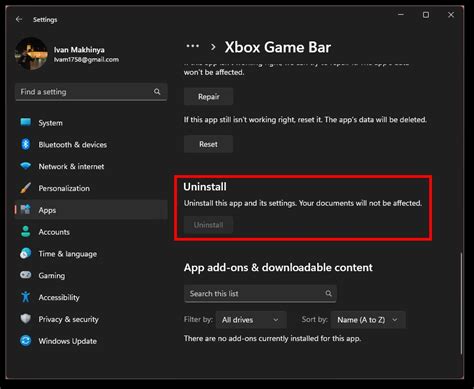Click the Xbox Game Bar page title
474x389 pixels.
pos(278,47)
